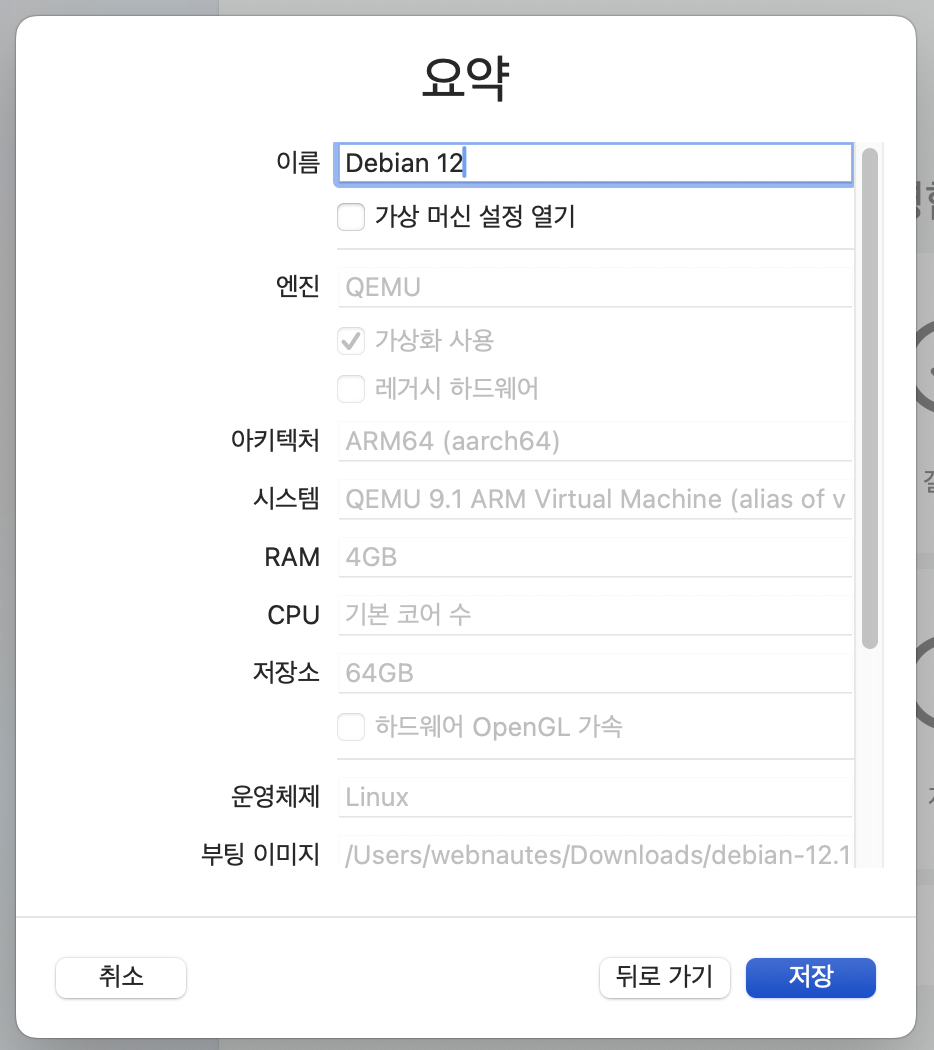Viewport: 934px width, 1050px height.
Task: Select the 아키텍처 field ARM64 (aarch64)
Action: [x=595, y=441]
